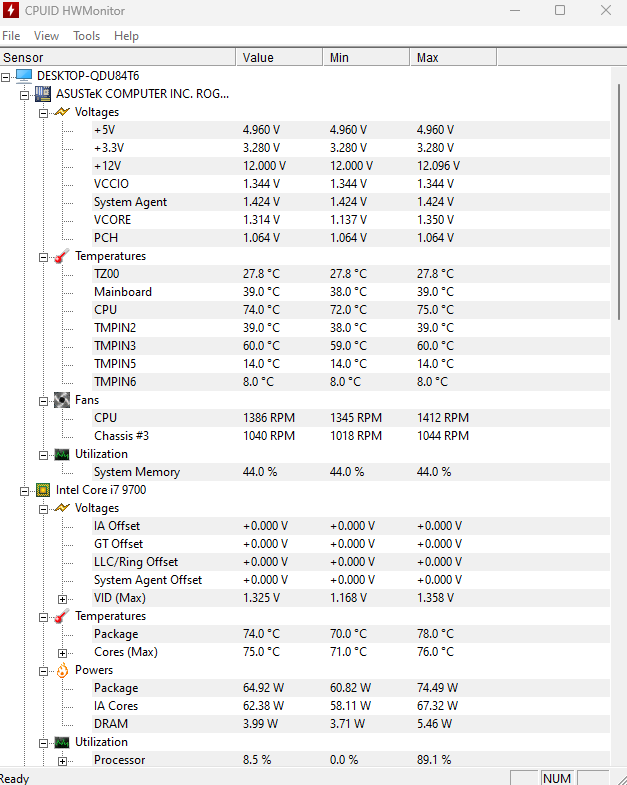627x785 pixels.
Task: Click the DESKTOP-QDU84T6 computer icon
Action: coord(24,76)
